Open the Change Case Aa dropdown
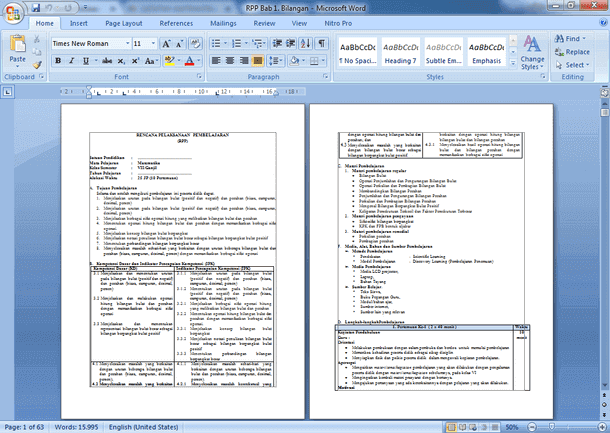Screen dimensions: 610x433 (x=151, y=61)
